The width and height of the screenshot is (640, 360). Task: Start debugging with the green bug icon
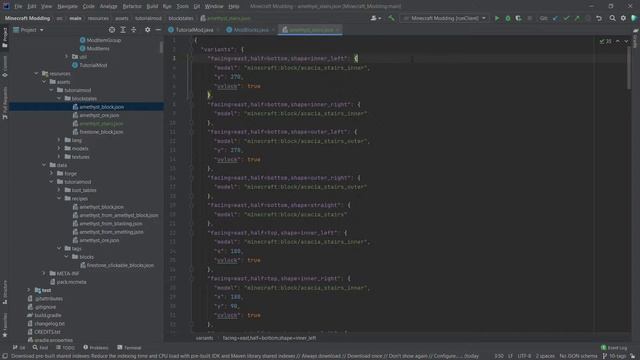point(508,18)
